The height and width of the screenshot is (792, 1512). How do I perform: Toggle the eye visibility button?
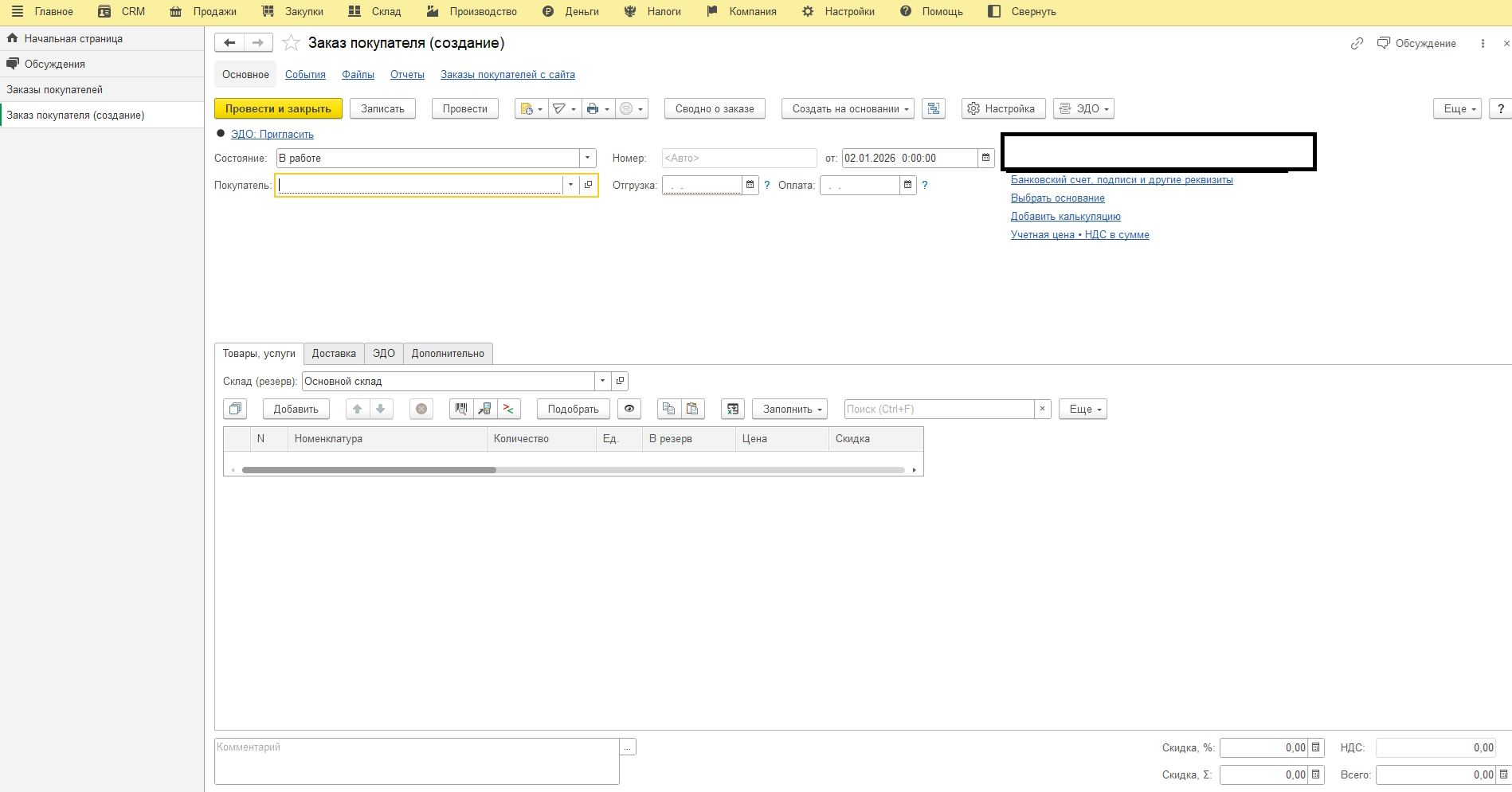[629, 409]
